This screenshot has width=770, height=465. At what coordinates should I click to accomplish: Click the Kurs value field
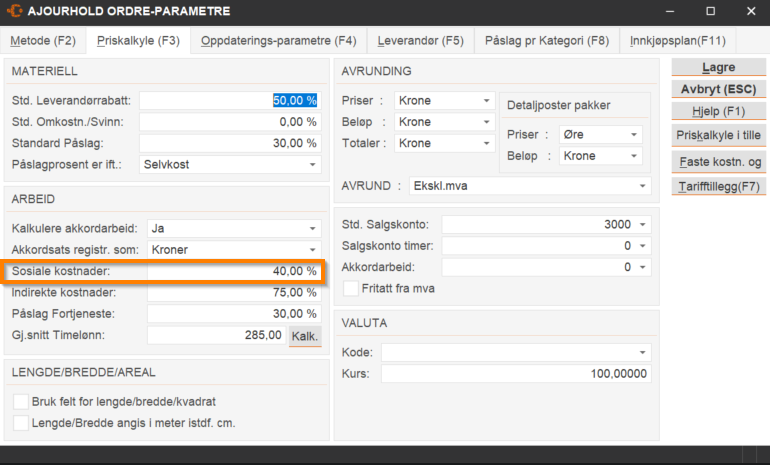[515, 374]
